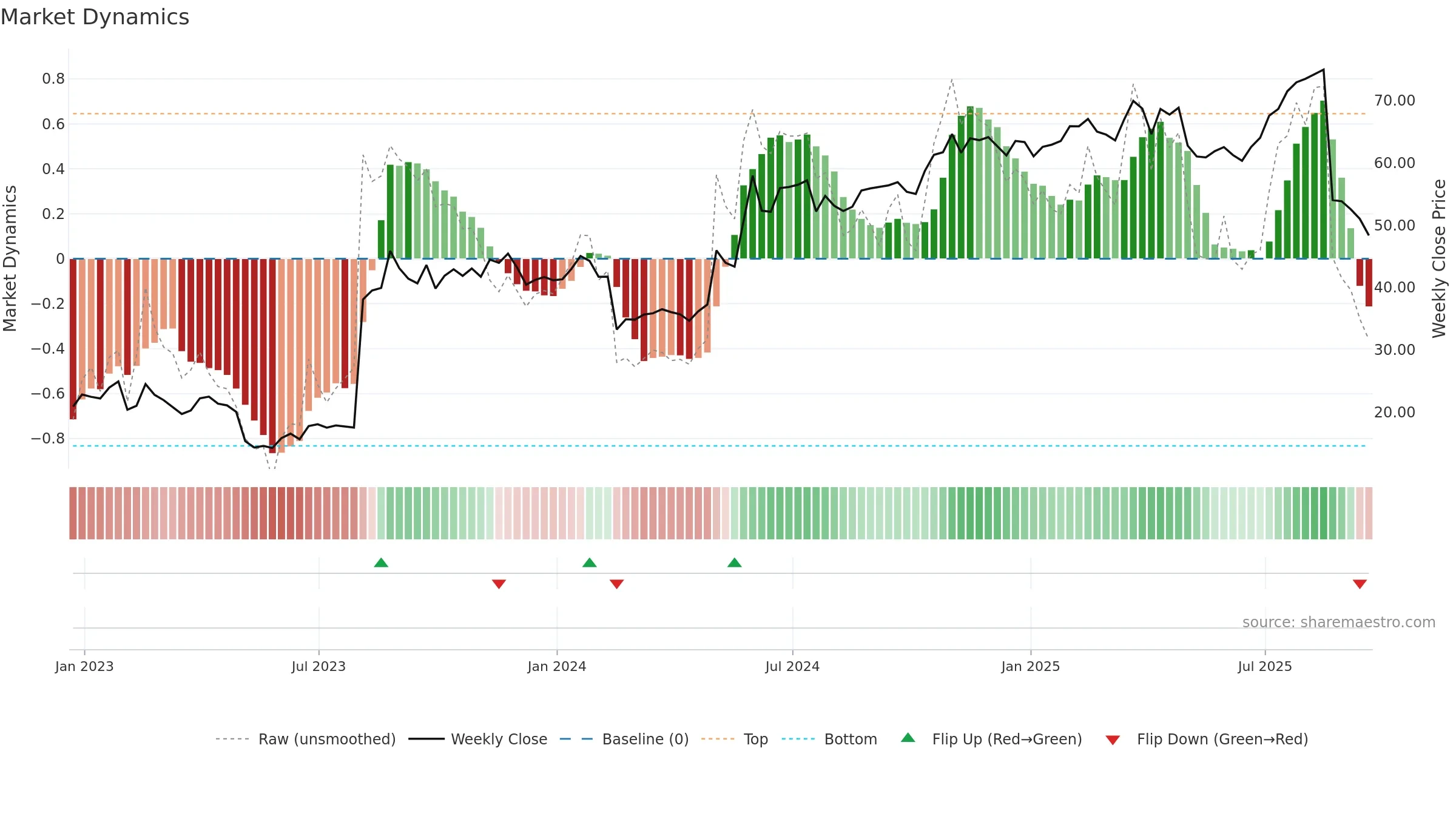Click the solid black line sample for Weekly Close
Viewport: 1456px width, 819px height.
(x=426, y=739)
